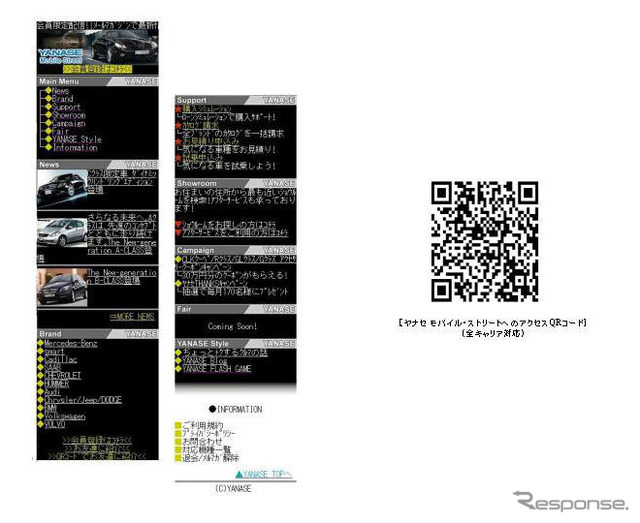Click the yellow diamond beside News menu item
This screenshot has width=640, height=523.
click(x=48, y=90)
